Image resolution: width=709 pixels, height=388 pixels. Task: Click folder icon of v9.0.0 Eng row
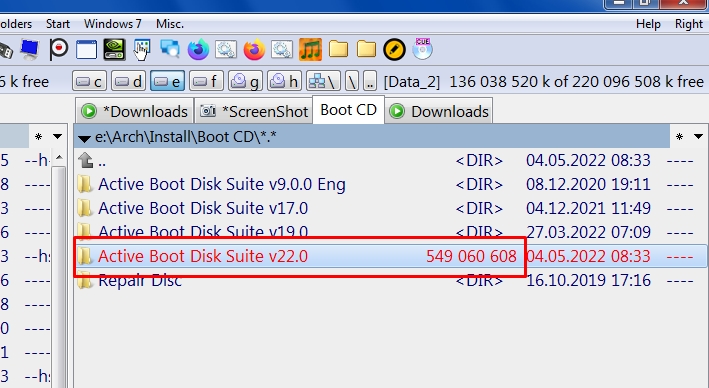(84, 185)
